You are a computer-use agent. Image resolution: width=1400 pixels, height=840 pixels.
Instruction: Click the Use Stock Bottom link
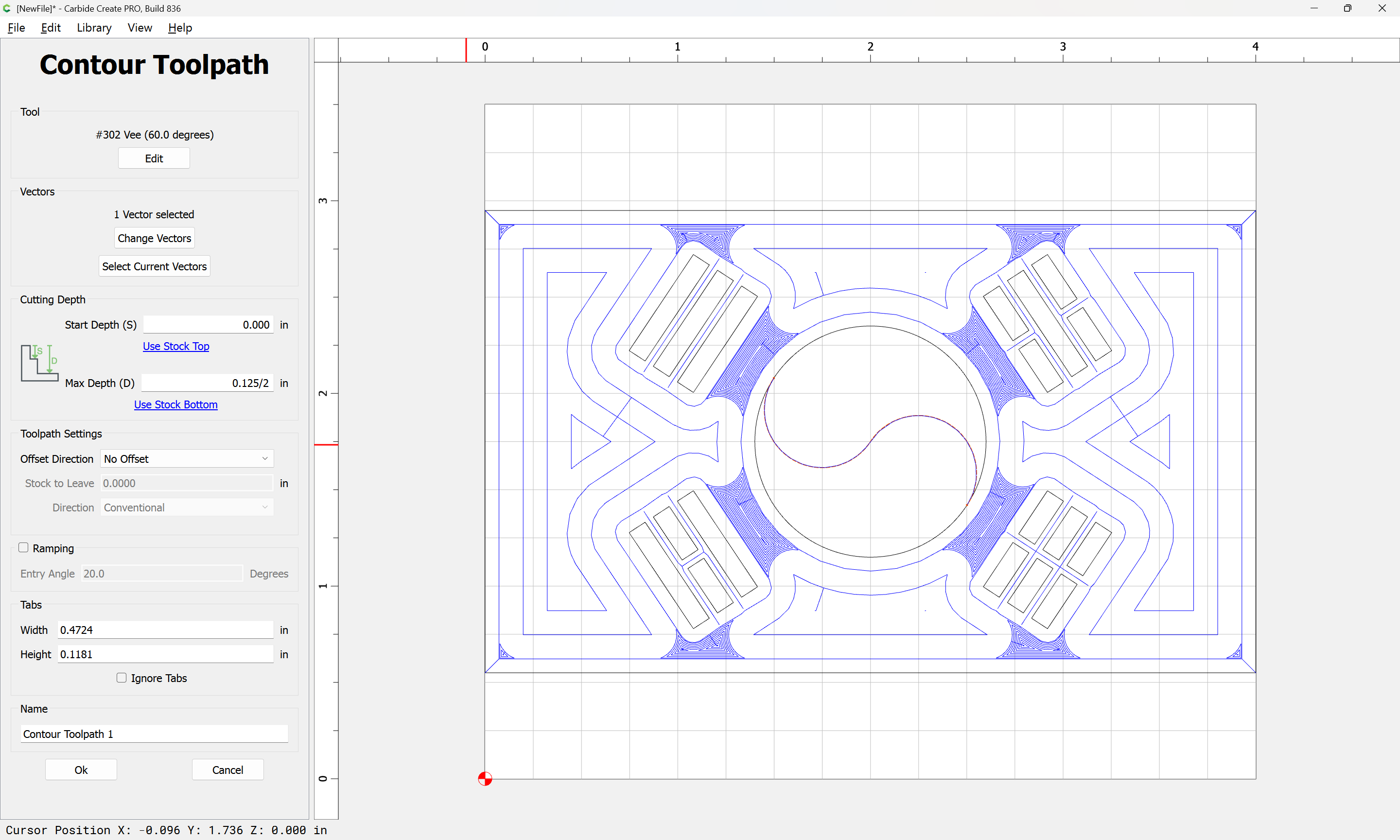176,404
